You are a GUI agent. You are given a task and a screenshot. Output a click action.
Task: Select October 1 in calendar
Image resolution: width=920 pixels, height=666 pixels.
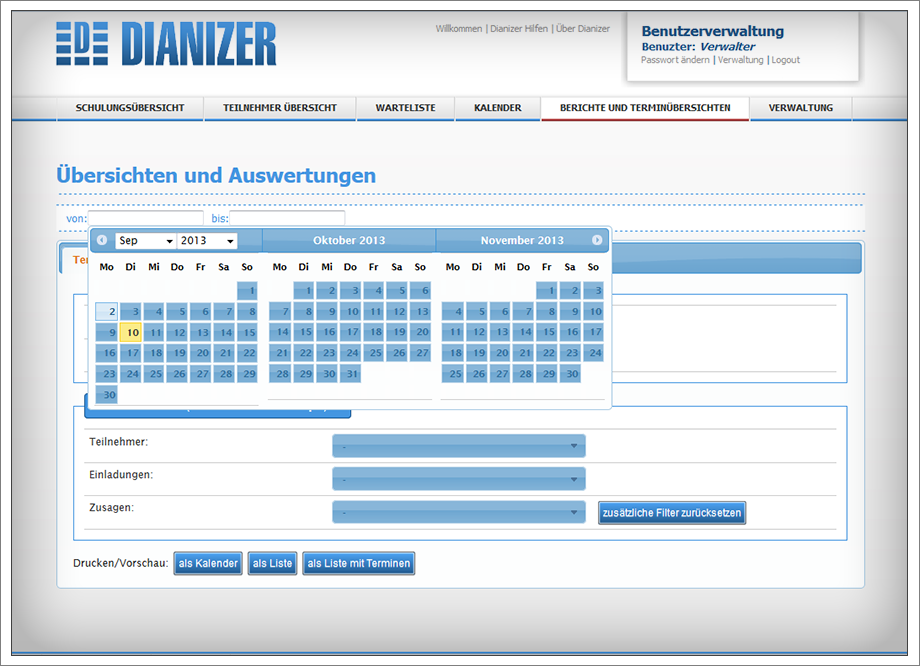(x=303, y=290)
